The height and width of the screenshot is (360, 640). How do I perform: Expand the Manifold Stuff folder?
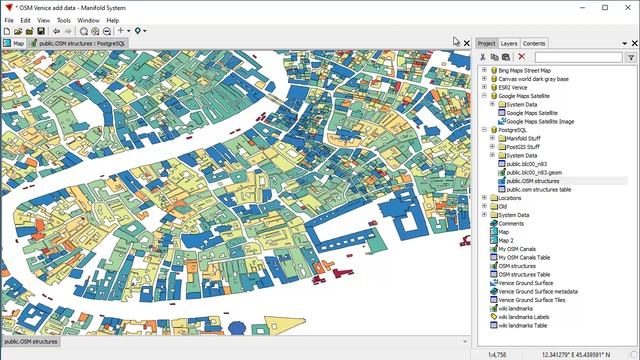click(x=492, y=138)
